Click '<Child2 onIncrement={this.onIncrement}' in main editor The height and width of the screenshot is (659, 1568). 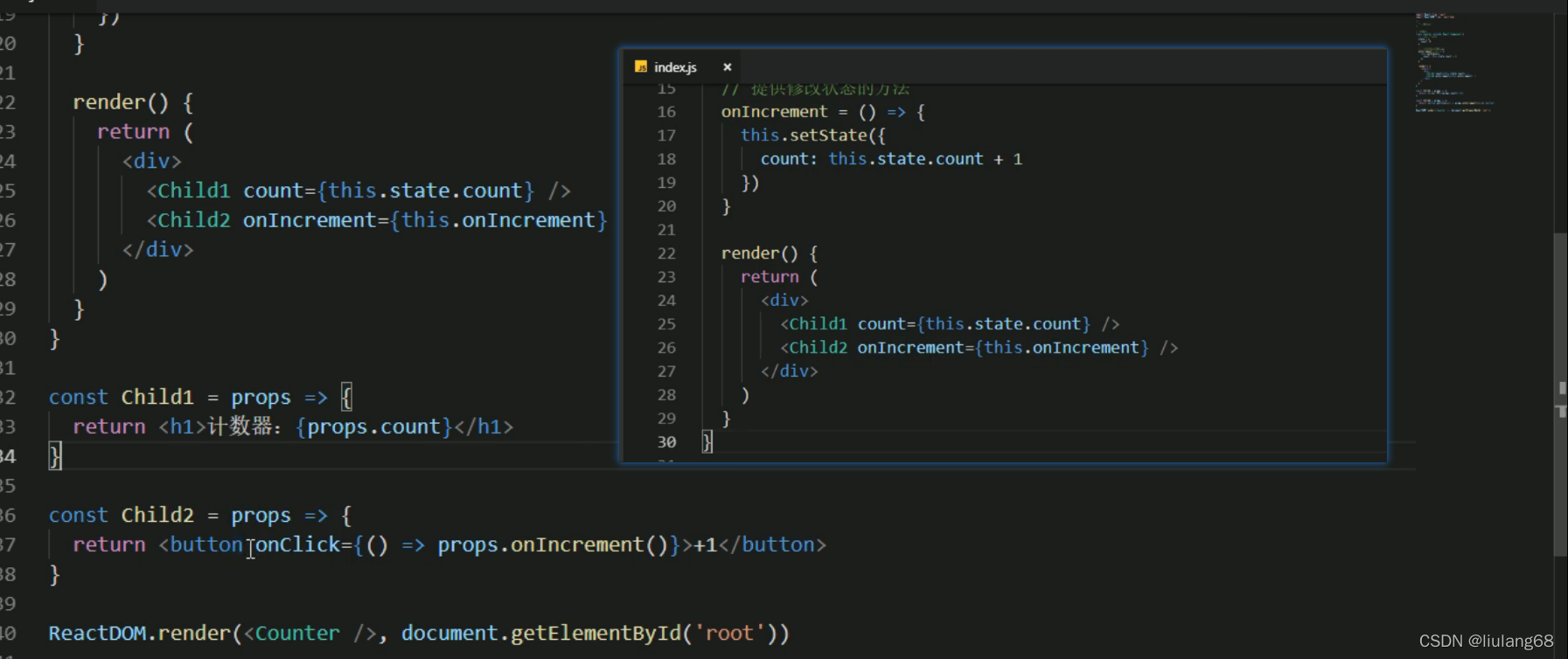[377, 220]
